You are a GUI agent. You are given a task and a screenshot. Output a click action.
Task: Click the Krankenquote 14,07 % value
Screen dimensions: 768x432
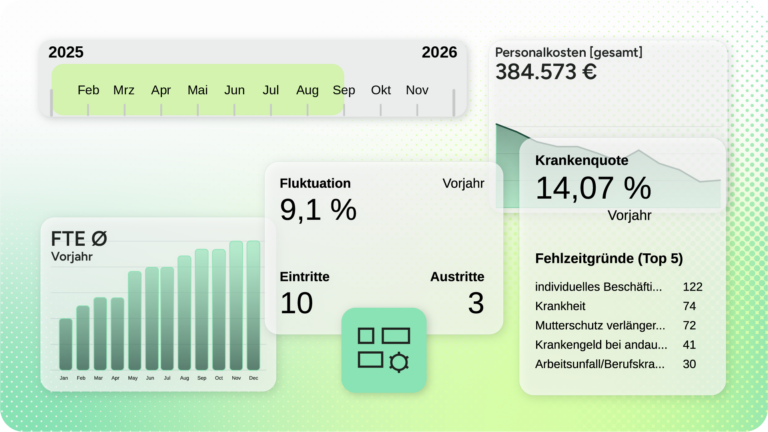(593, 187)
